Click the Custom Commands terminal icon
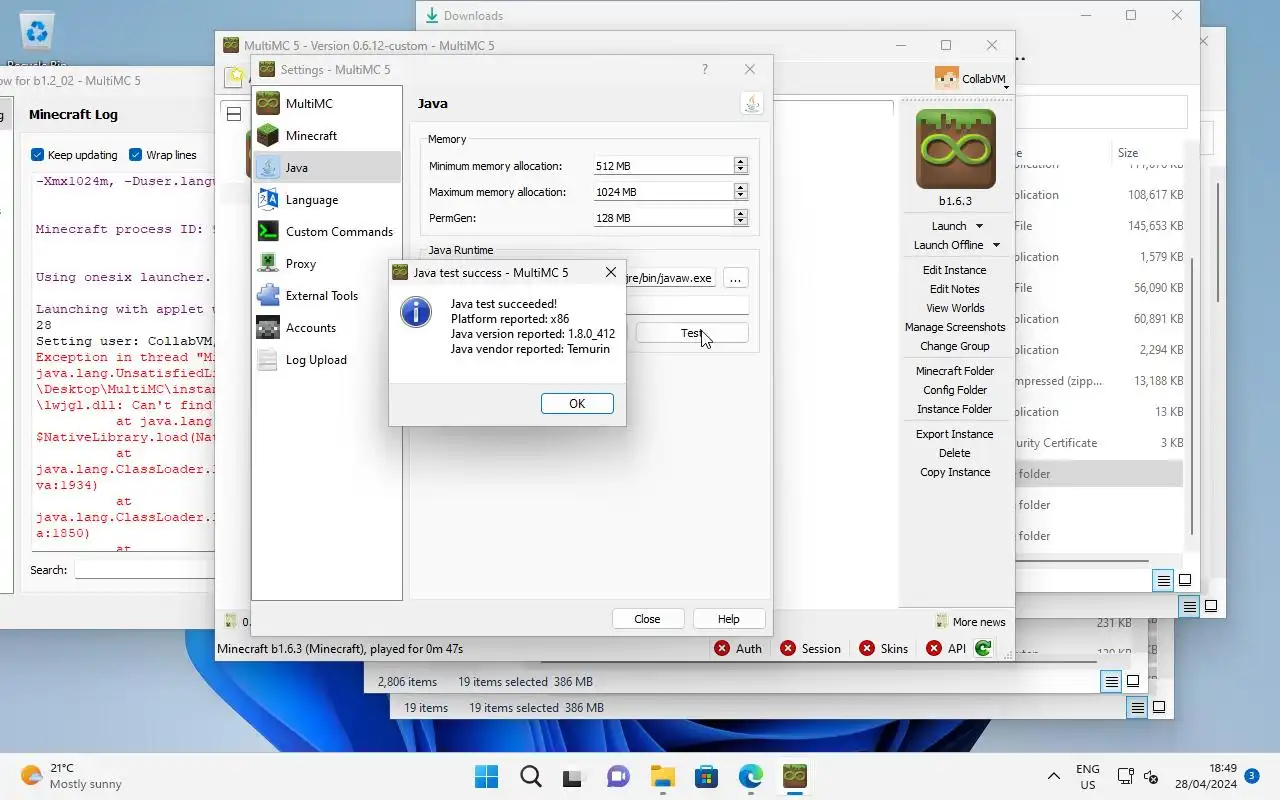 tap(268, 231)
